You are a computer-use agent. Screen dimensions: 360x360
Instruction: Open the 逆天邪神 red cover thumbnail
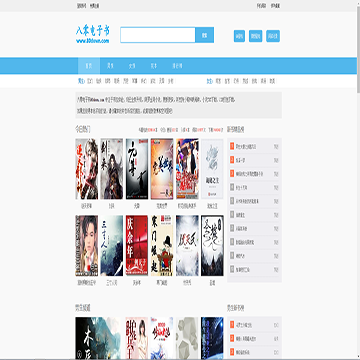click(x=87, y=169)
